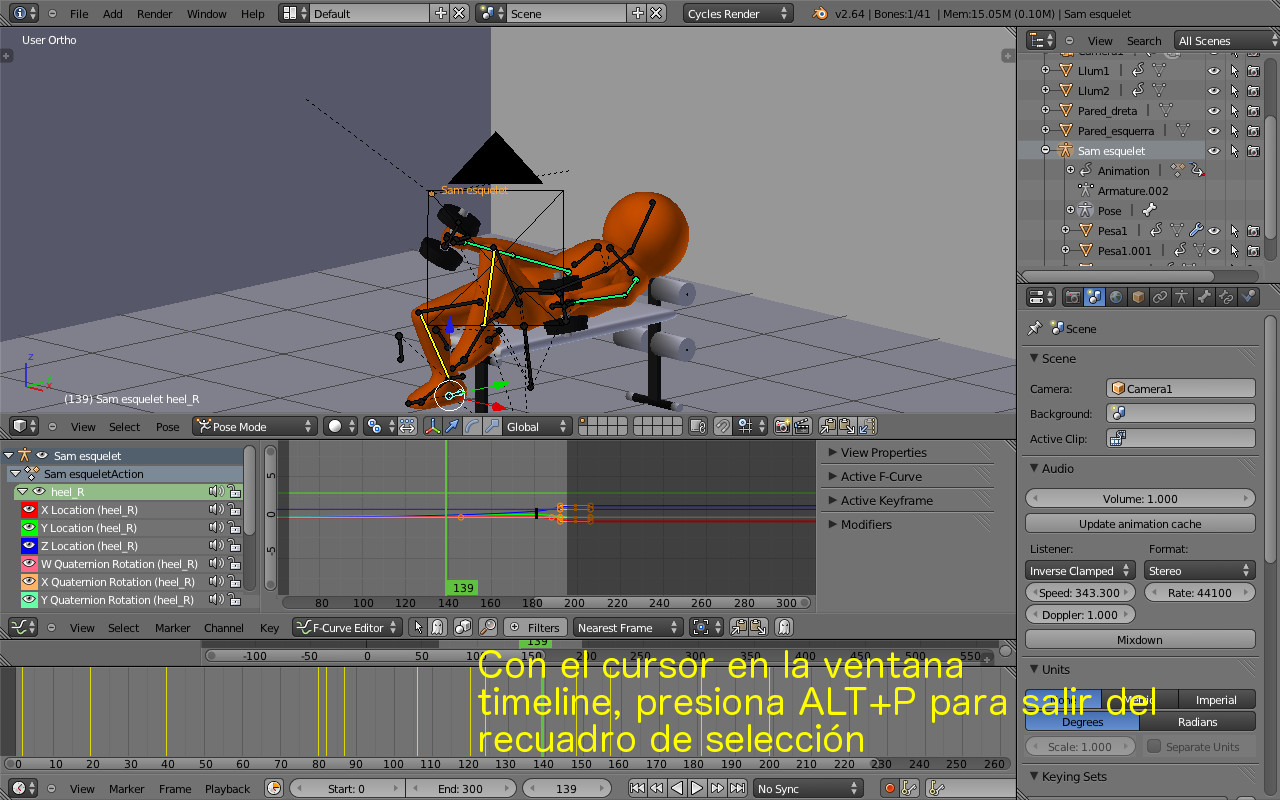The width and height of the screenshot is (1280, 800).
Task: Open the Pose menu in 3D view header
Action: pos(168,426)
